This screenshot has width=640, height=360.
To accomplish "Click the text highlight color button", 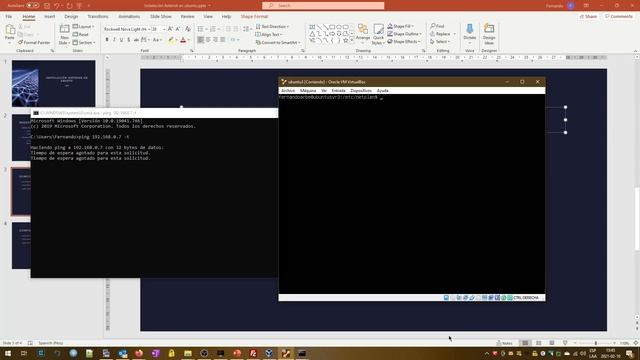I will (x=171, y=40).
